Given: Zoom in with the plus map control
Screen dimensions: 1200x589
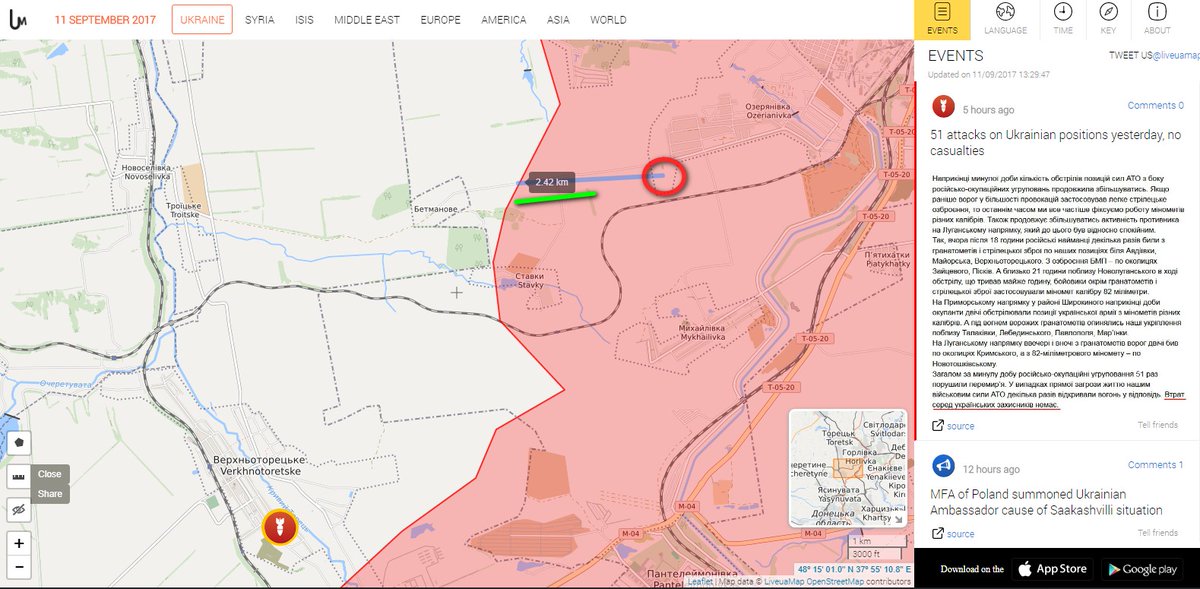Looking at the screenshot, I should coord(19,543).
